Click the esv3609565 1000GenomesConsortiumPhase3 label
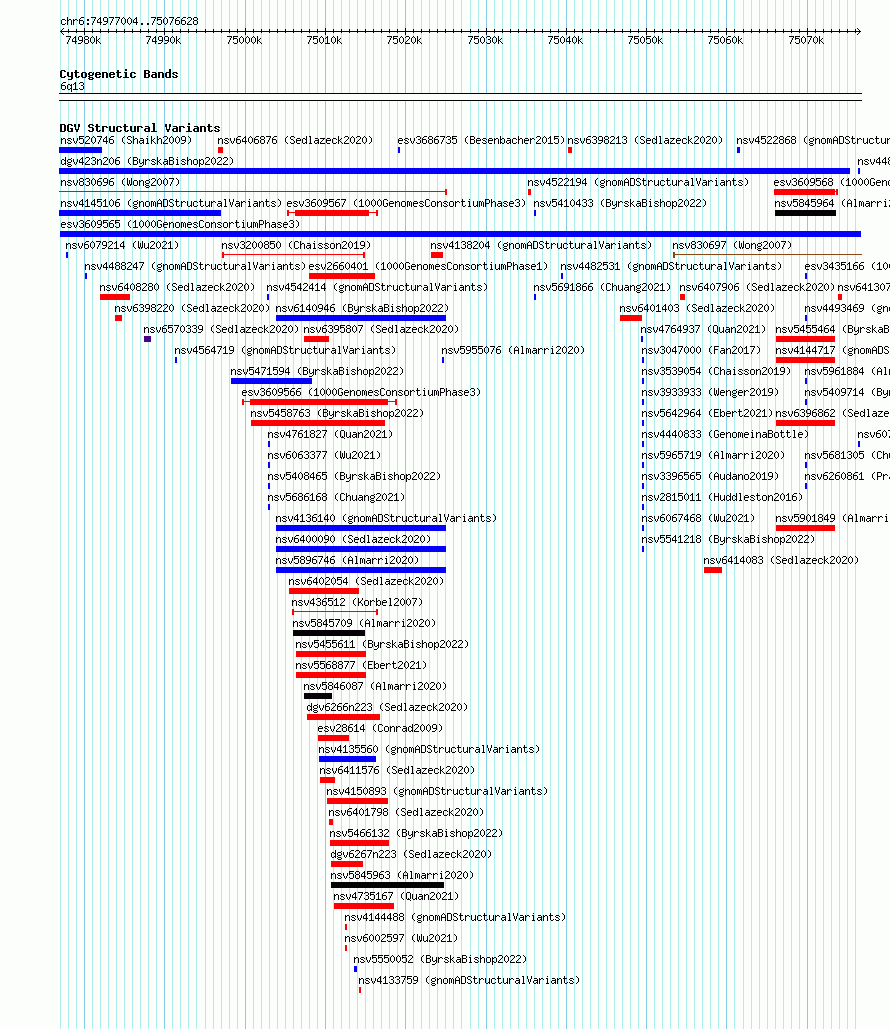 tap(180, 224)
